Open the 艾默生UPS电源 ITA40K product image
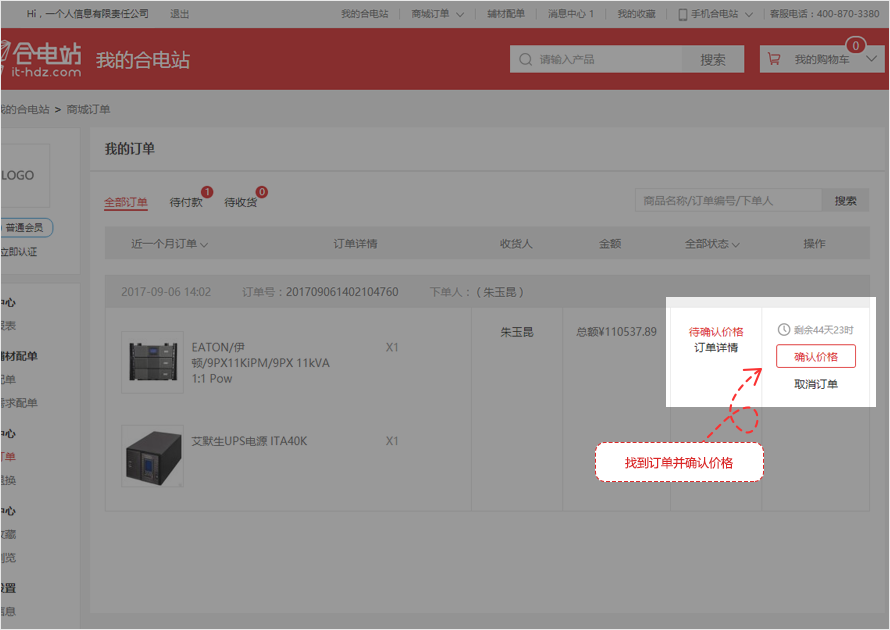Screen dimensions: 890x630 pos(152,456)
